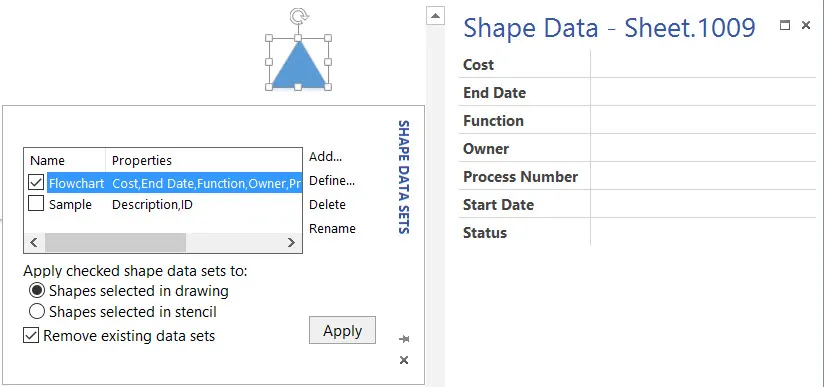The image size is (824, 387).
Task: Click the Status value field
Action: tap(703, 232)
